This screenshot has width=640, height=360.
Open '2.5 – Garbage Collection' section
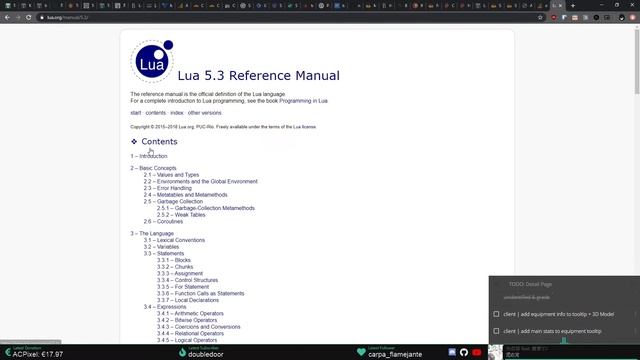(x=173, y=201)
